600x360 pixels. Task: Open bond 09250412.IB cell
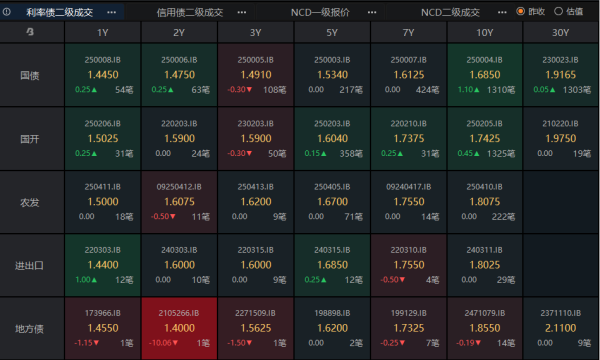click(x=179, y=202)
